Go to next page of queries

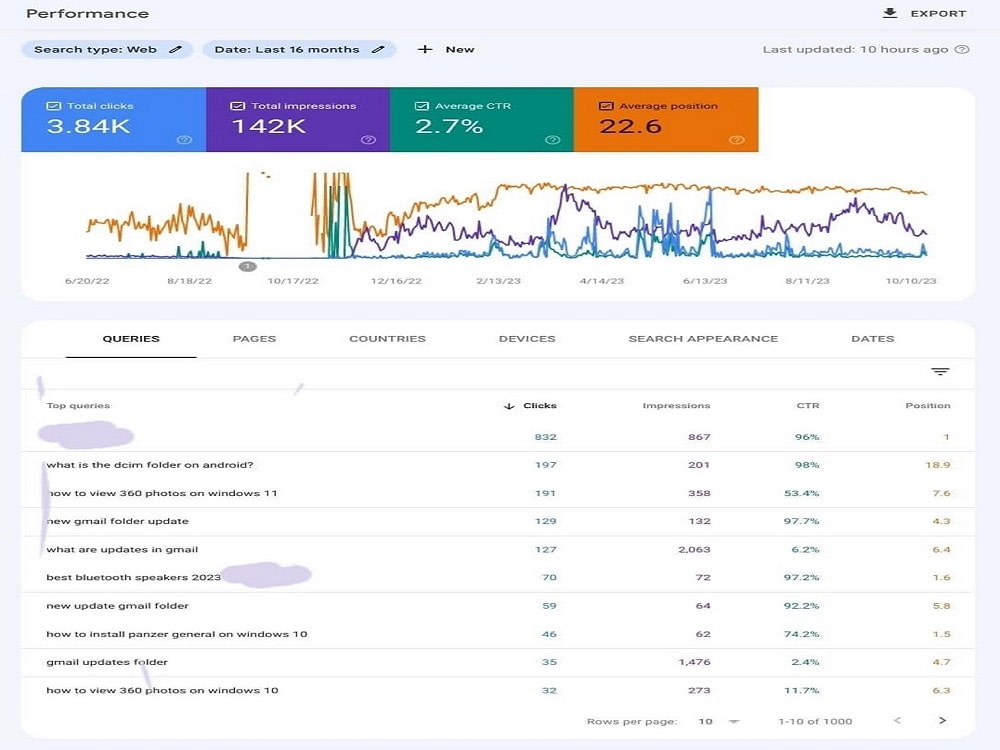point(943,721)
